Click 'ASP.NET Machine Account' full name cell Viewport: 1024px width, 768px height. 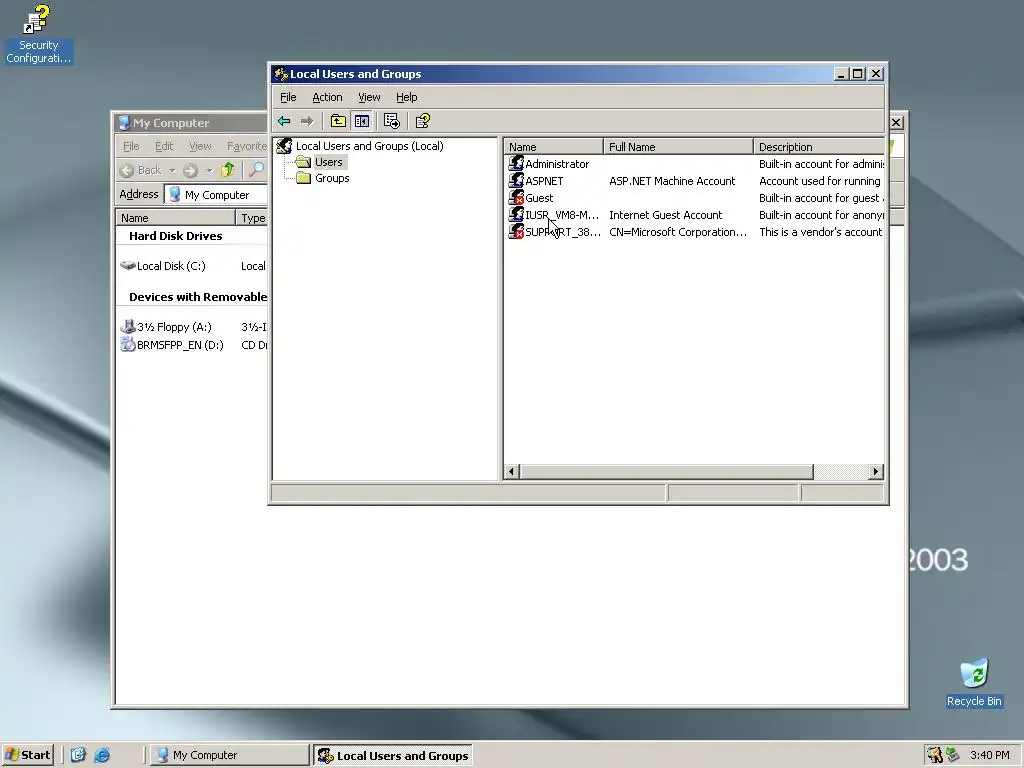pyautogui.click(x=672, y=181)
